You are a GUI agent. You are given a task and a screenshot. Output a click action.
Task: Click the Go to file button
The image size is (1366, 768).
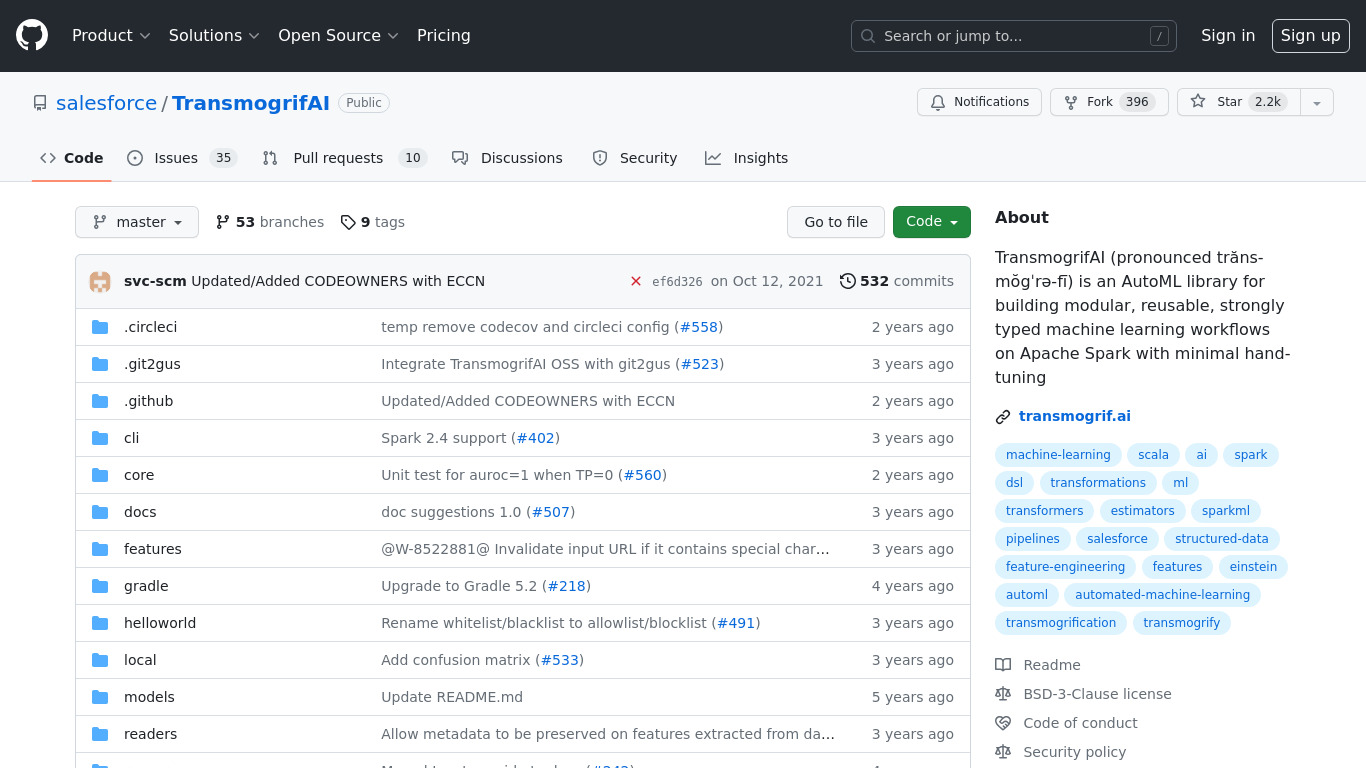coord(836,222)
